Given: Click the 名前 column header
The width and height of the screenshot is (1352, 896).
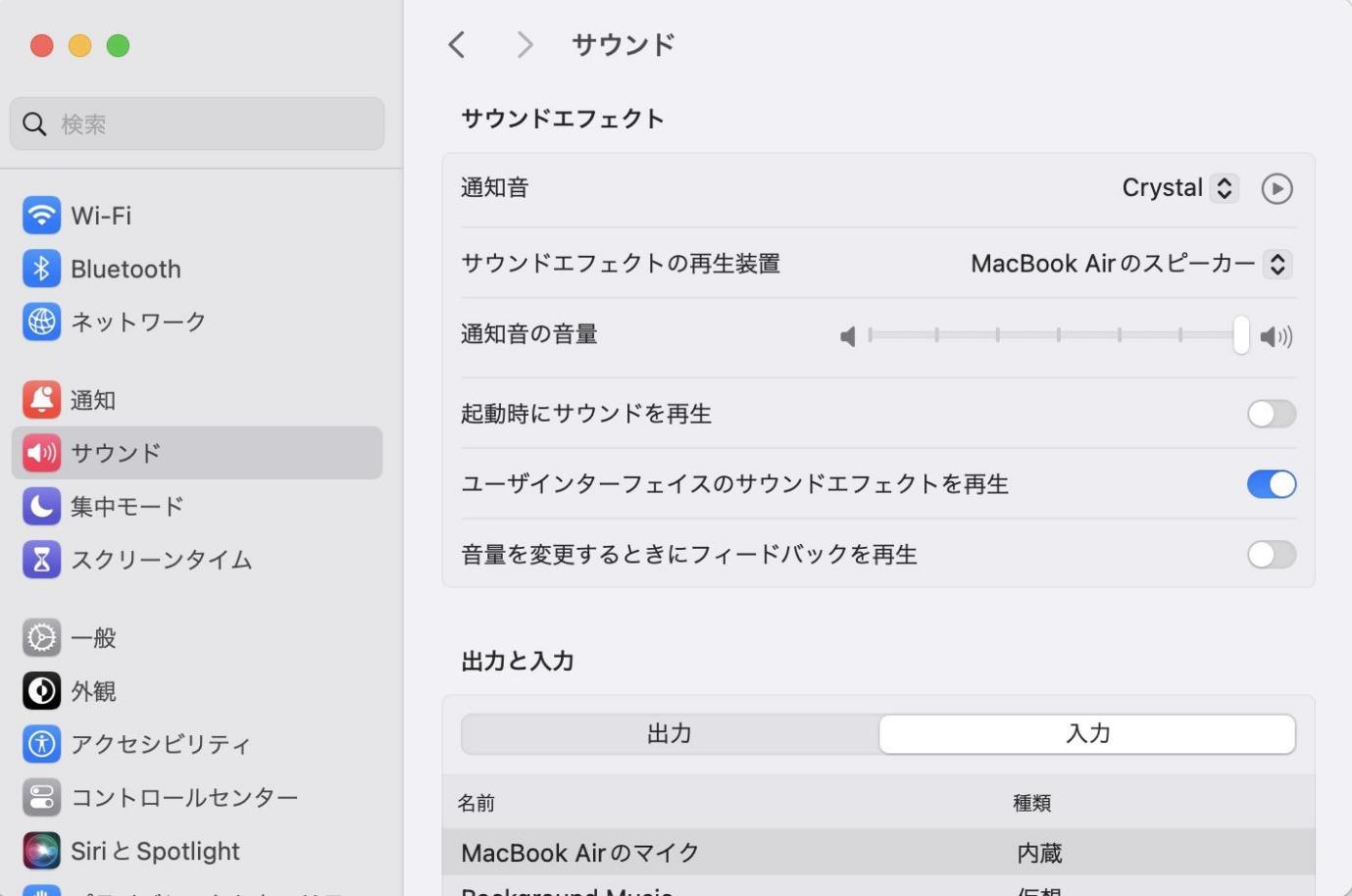Looking at the screenshot, I should click(476, 803).
